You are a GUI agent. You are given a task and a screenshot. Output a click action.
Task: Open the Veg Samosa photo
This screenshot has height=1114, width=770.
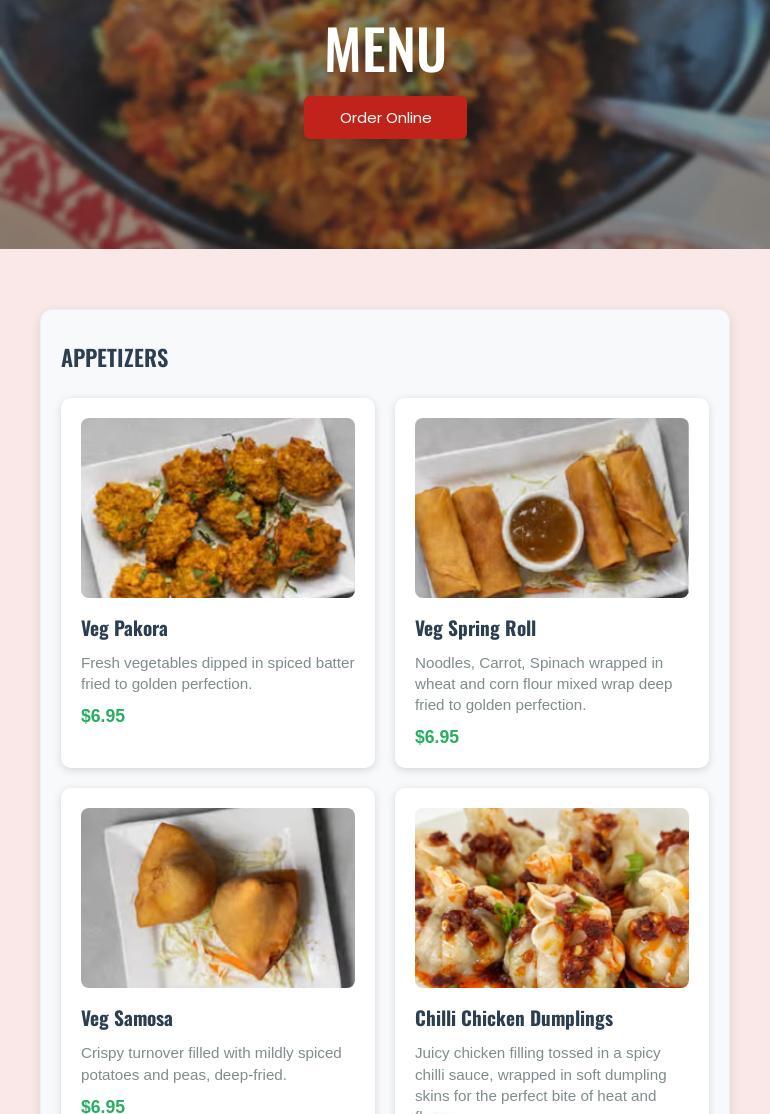[217, 897]
